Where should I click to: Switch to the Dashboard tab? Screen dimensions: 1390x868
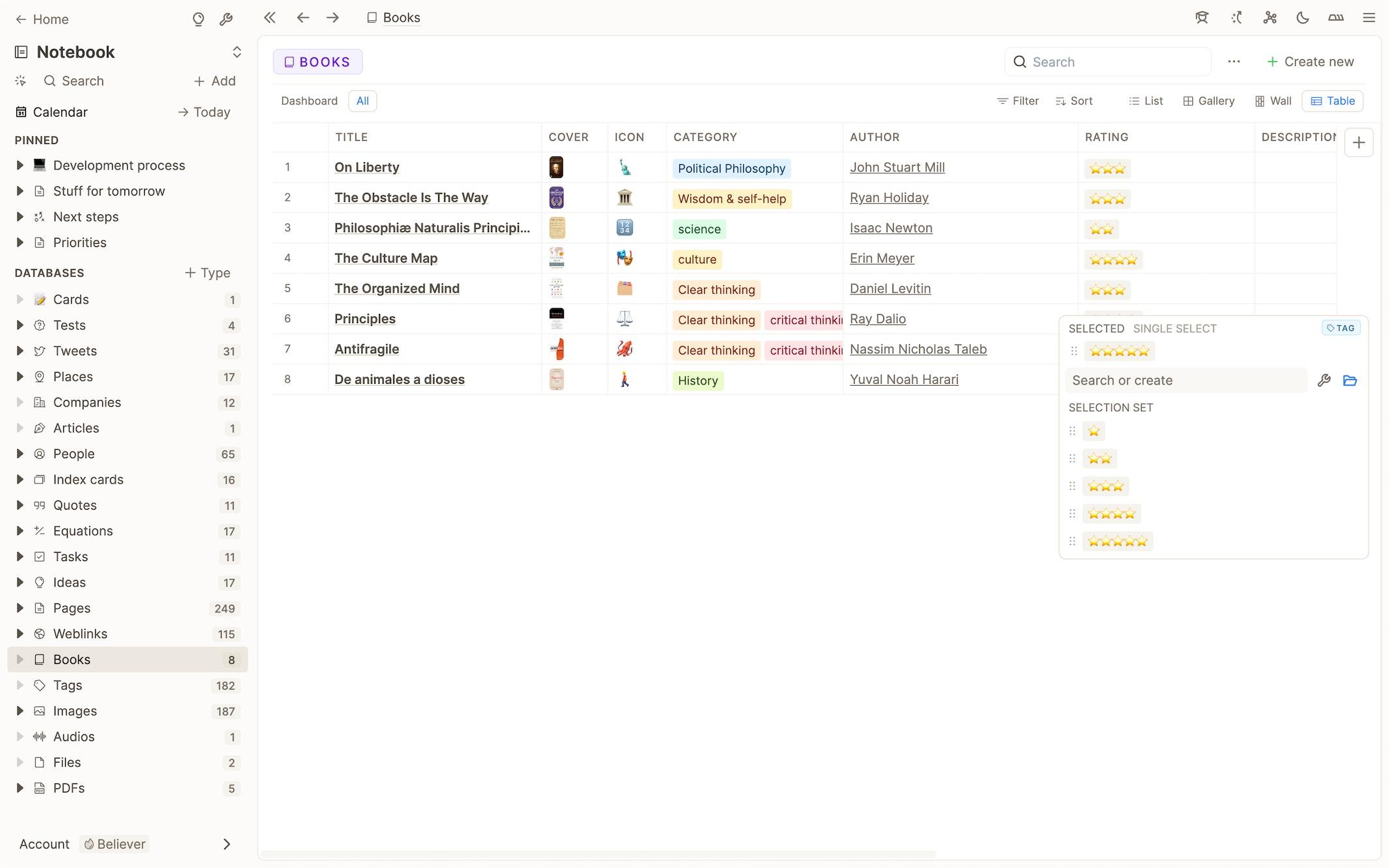tap(310, 101)
